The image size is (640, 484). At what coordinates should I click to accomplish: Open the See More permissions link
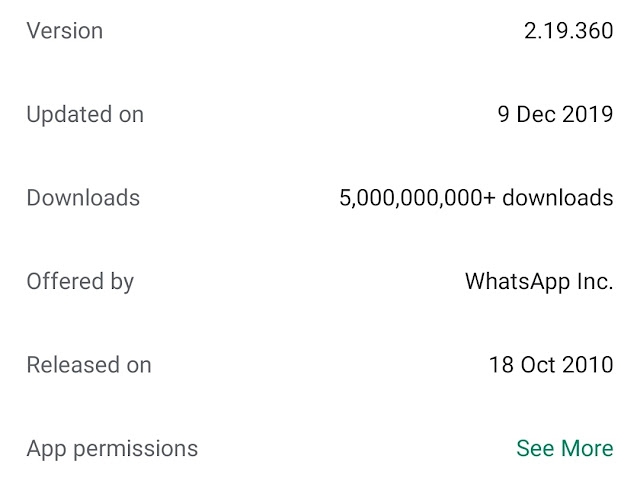click(564, 448)
